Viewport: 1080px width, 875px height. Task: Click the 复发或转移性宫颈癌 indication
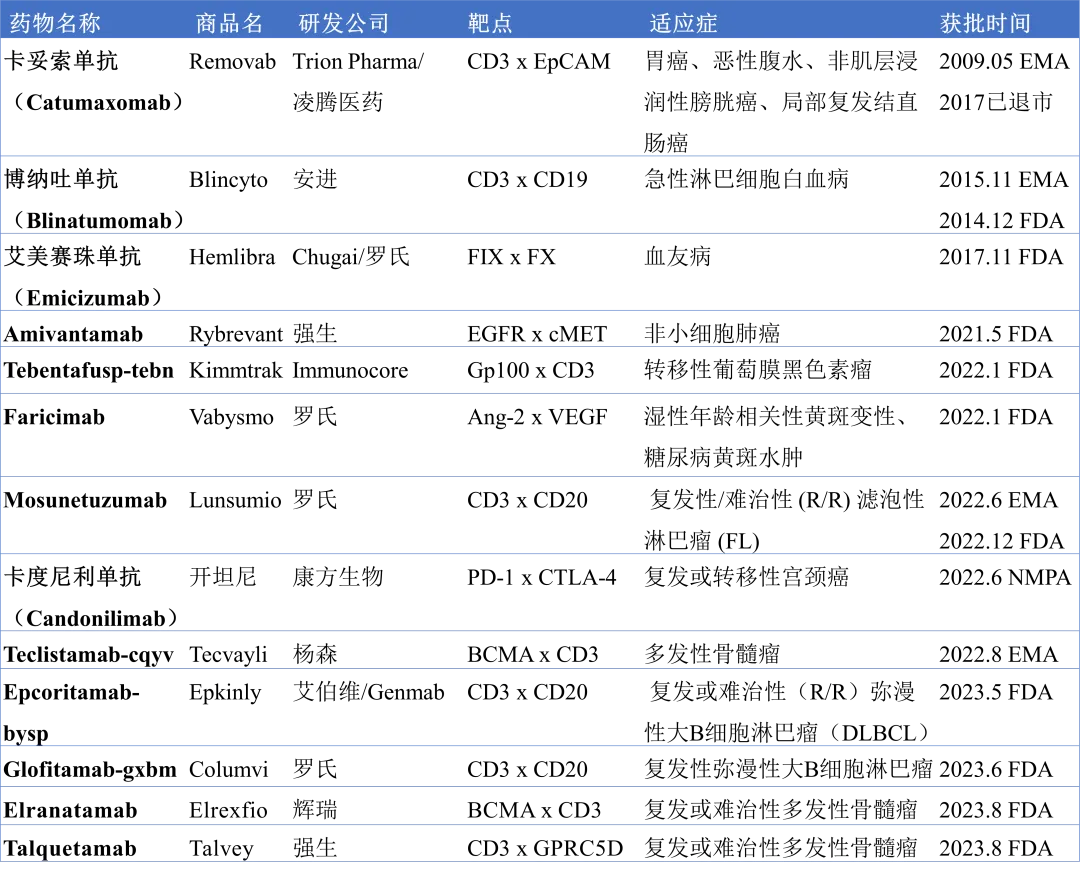746,577
